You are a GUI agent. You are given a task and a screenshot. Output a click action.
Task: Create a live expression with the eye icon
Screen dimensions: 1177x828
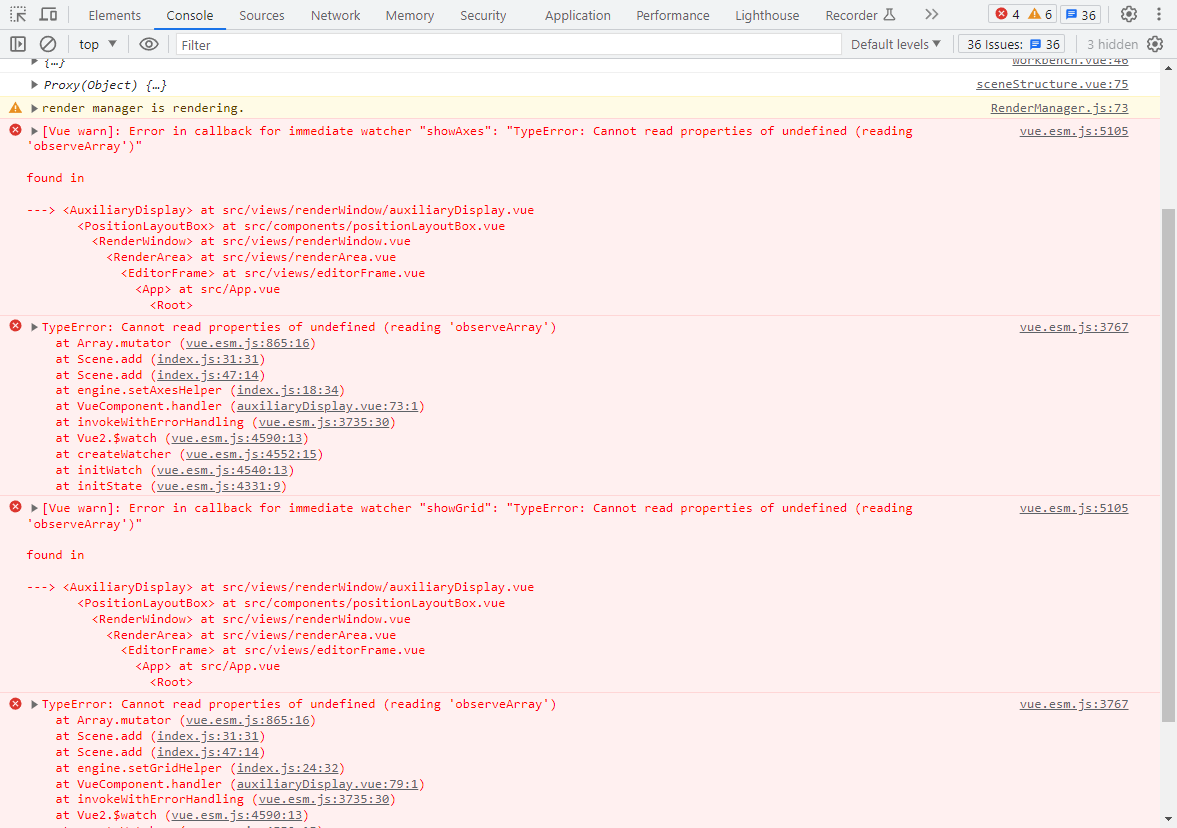(149, 44)
